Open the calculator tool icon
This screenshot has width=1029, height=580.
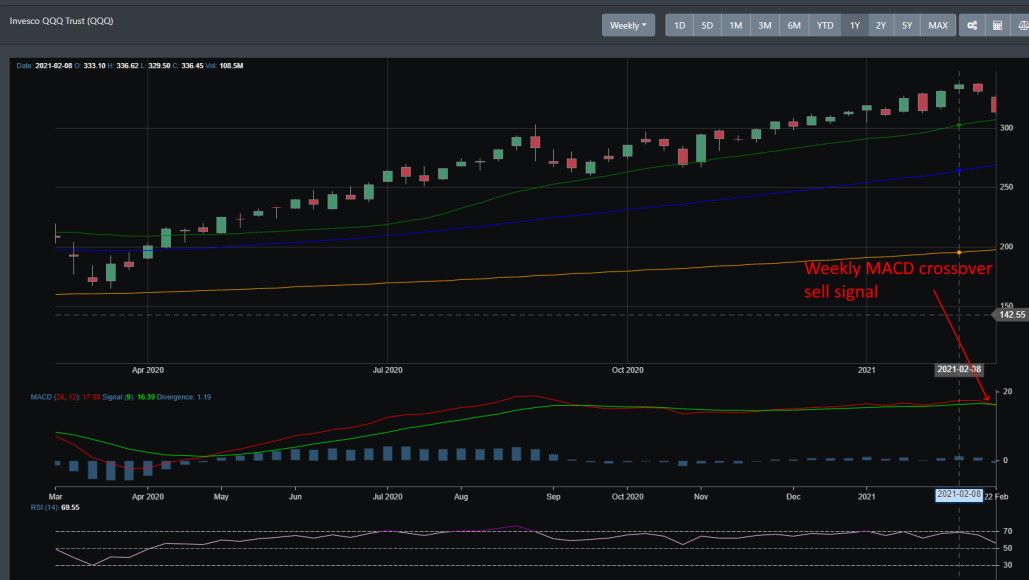998,26
